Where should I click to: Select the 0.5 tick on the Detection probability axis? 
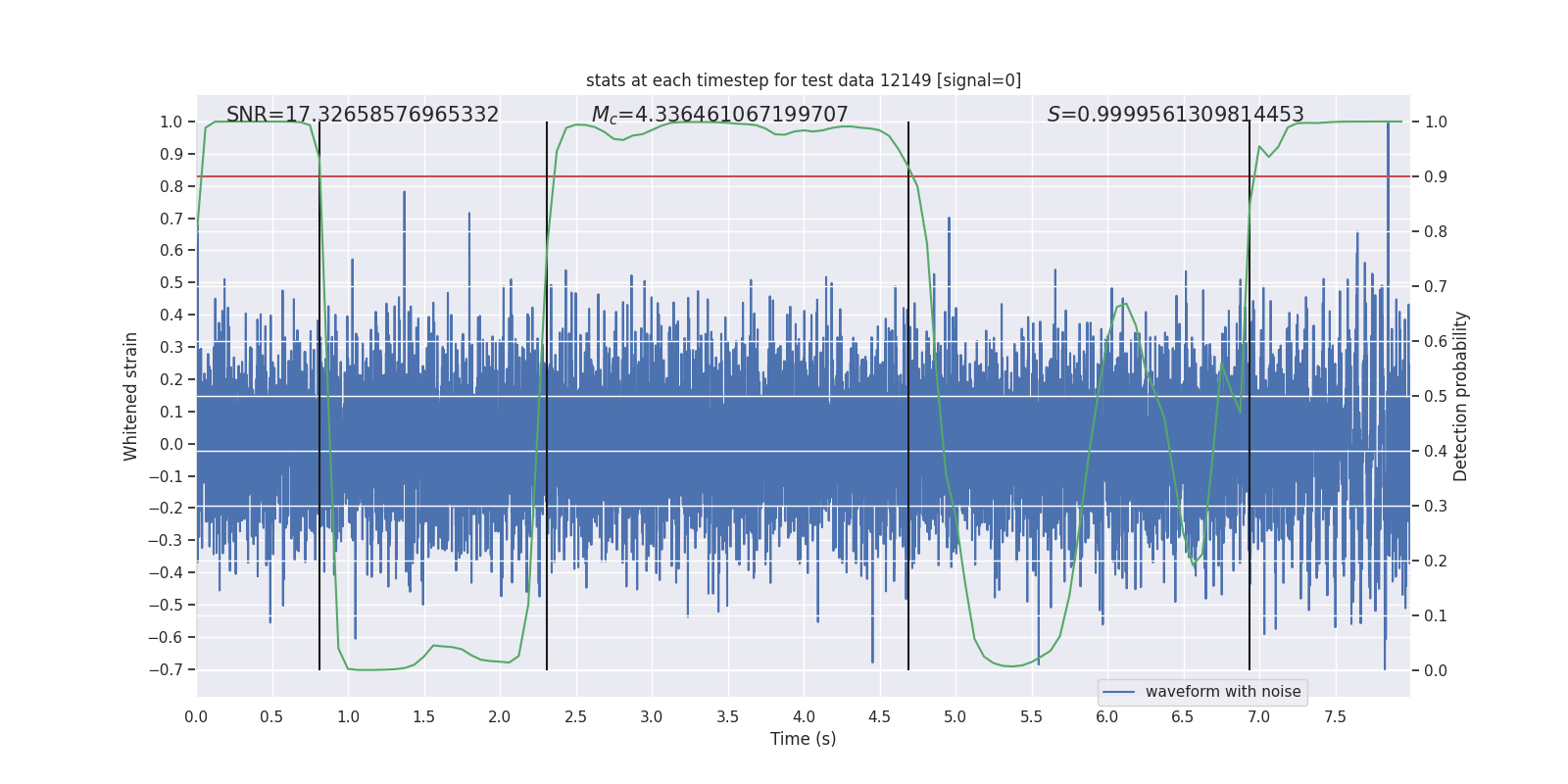[1436, 396]
